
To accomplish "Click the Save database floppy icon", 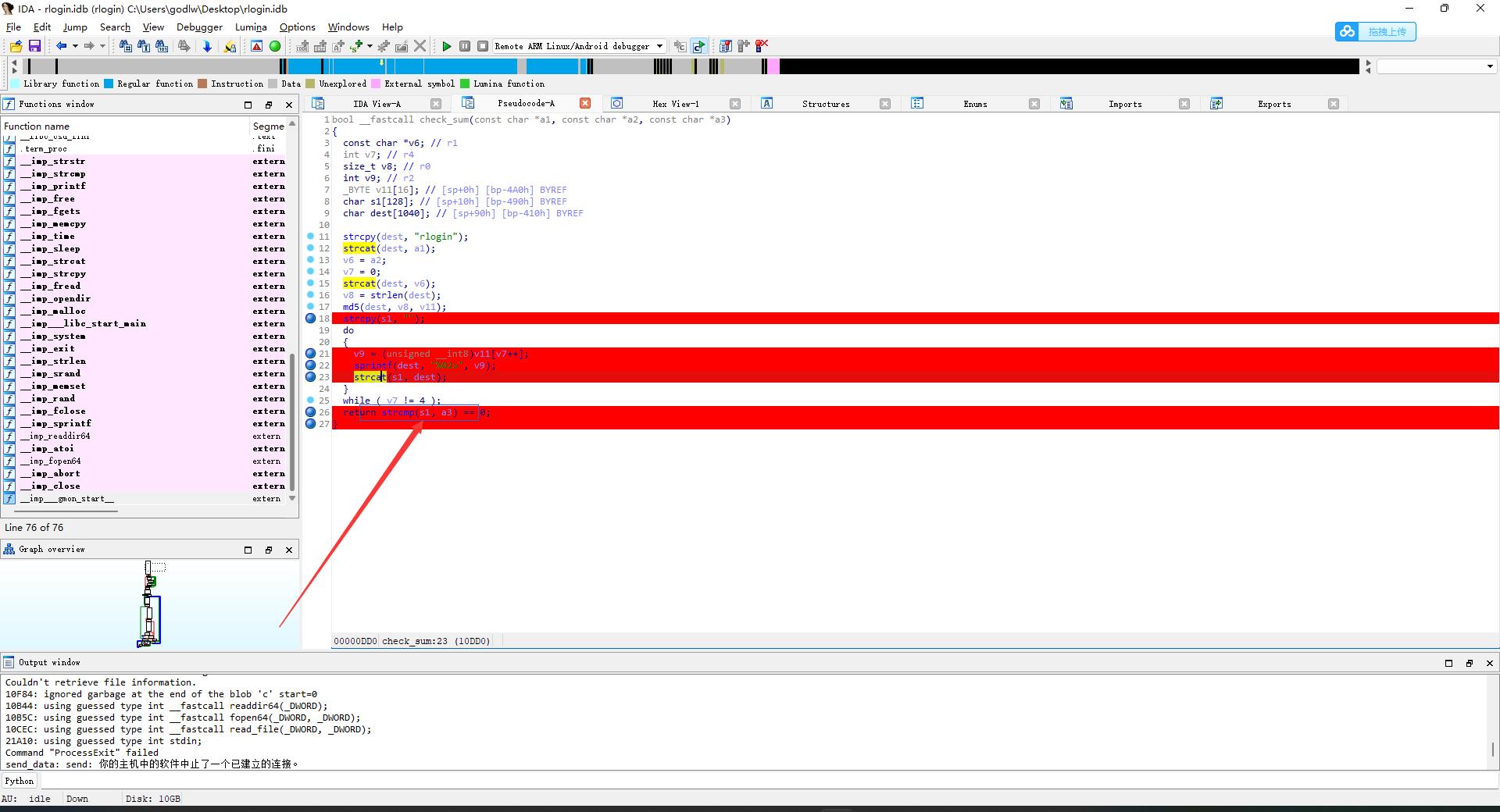I will coord(34,47).
